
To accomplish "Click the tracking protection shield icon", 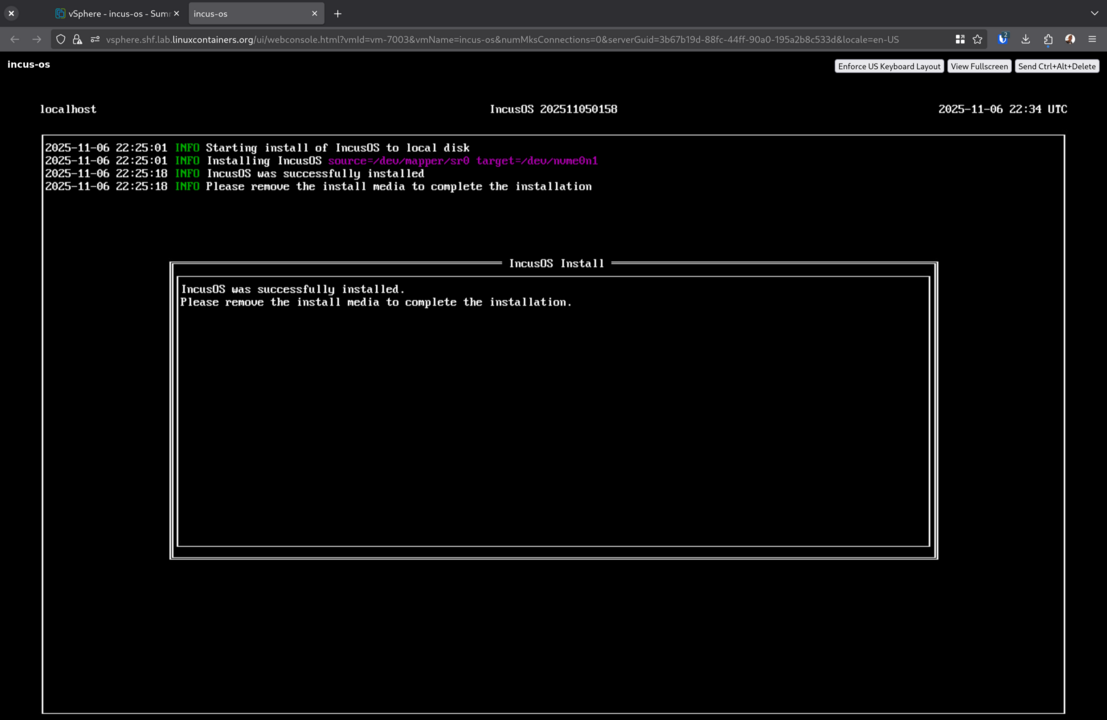I will 60,40.
